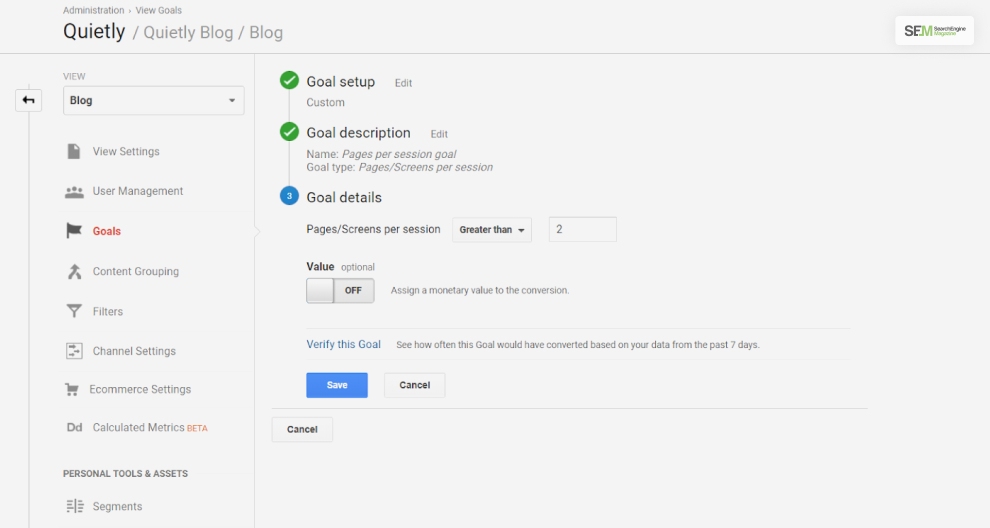Click the Goal details heading
990x528 pixels.
coord(344,198)
